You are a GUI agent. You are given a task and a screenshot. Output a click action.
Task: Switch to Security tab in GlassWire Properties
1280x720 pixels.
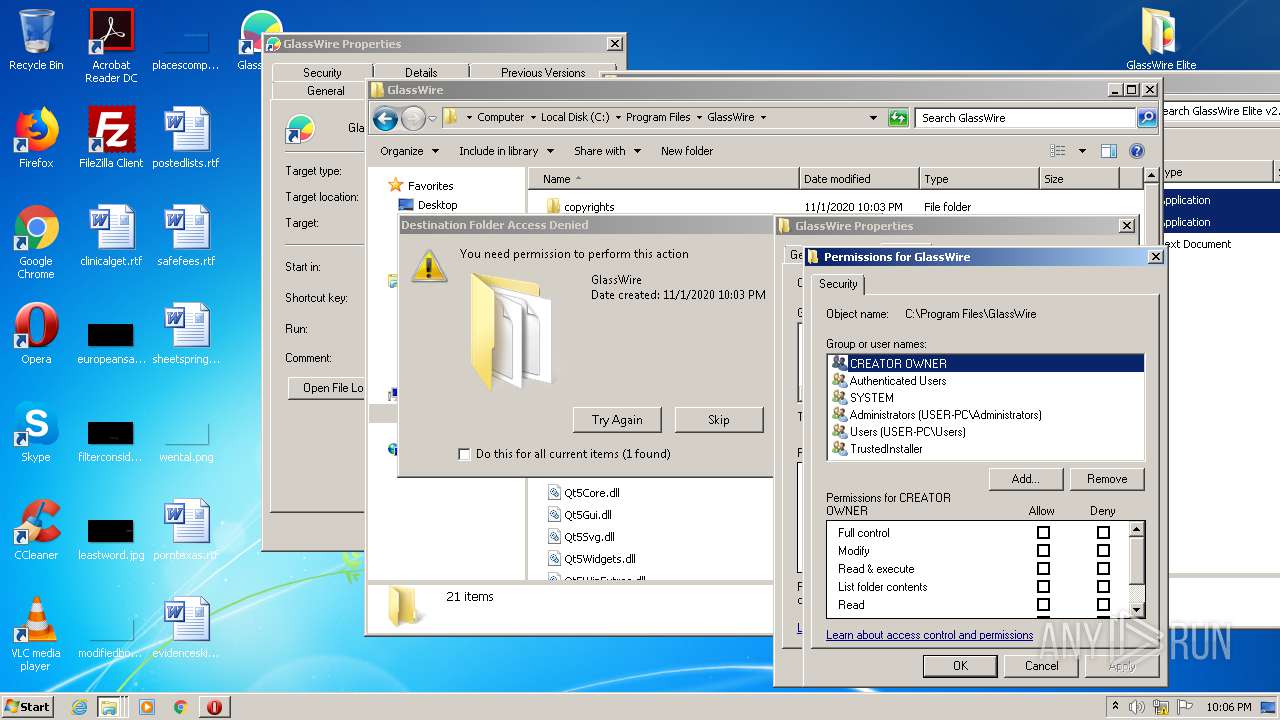coord(322,72)
